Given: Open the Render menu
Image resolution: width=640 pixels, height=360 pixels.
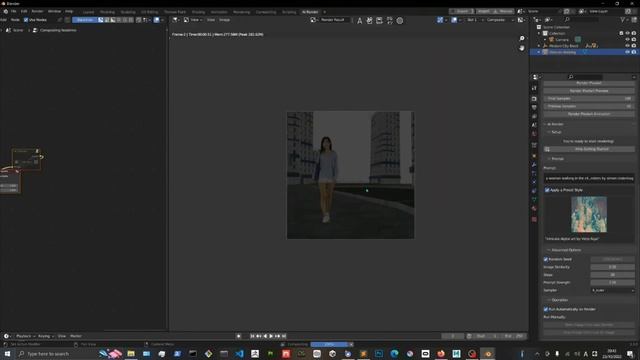Looking at the screenshot, I should click(x=37, y=11).
